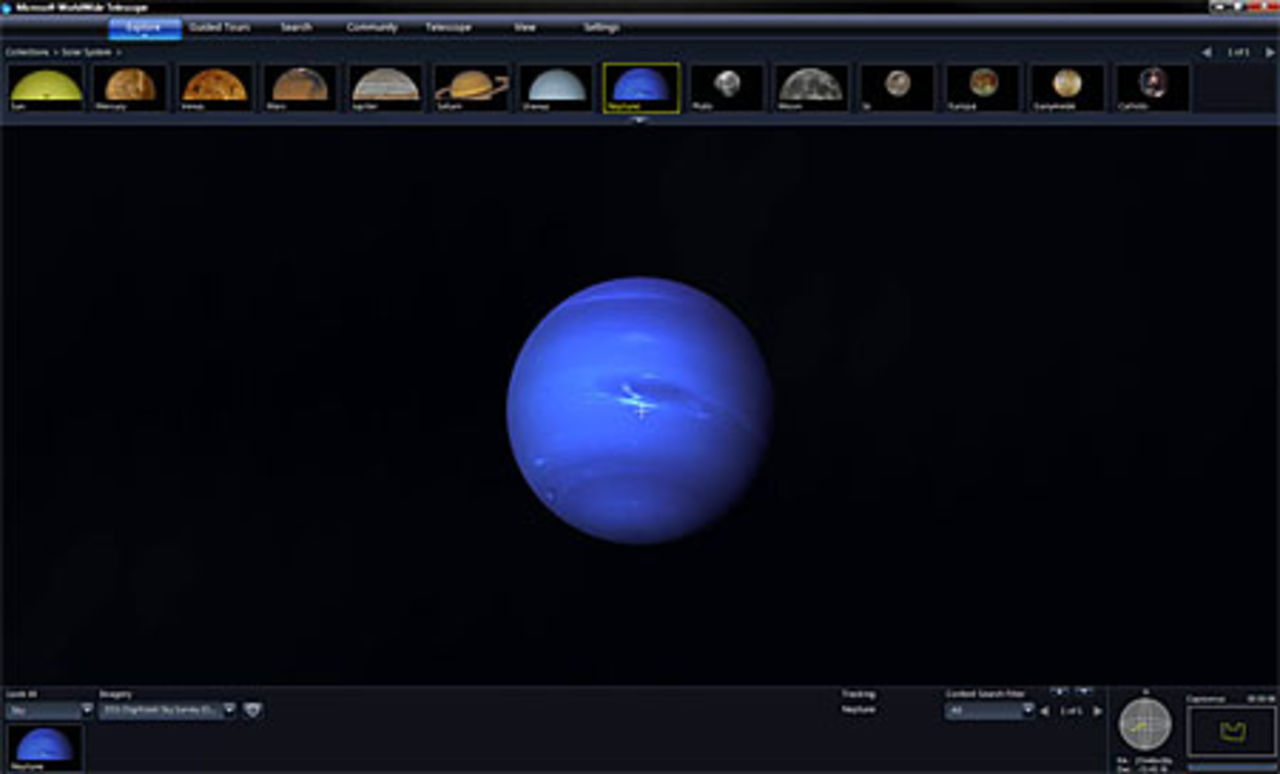Open the Pluto collection item
The image size is (1280, 774).
(x=723, y=87)
